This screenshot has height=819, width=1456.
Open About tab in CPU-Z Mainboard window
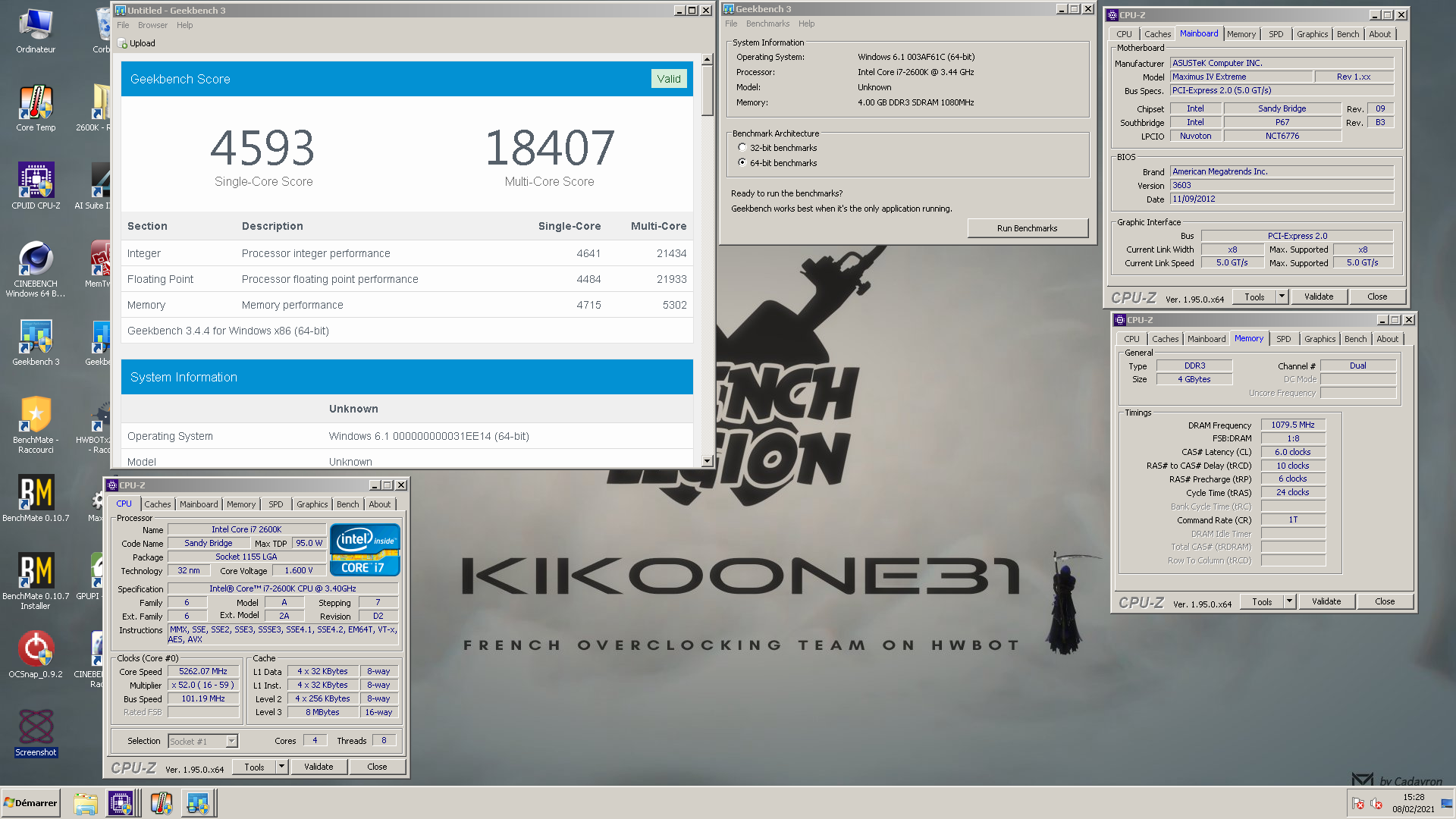(x=1379, y=34)
